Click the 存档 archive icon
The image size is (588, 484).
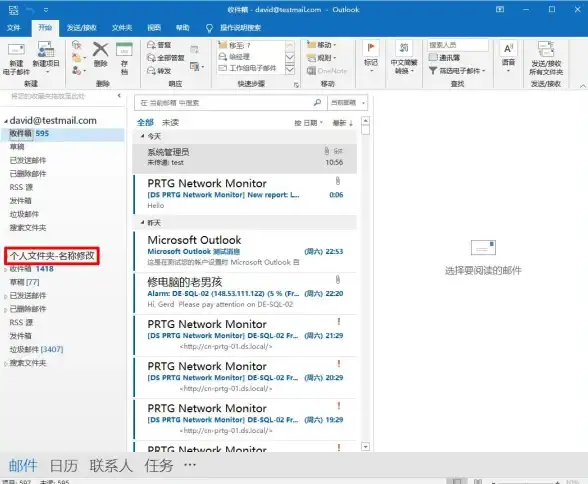[x=124, y=50]
